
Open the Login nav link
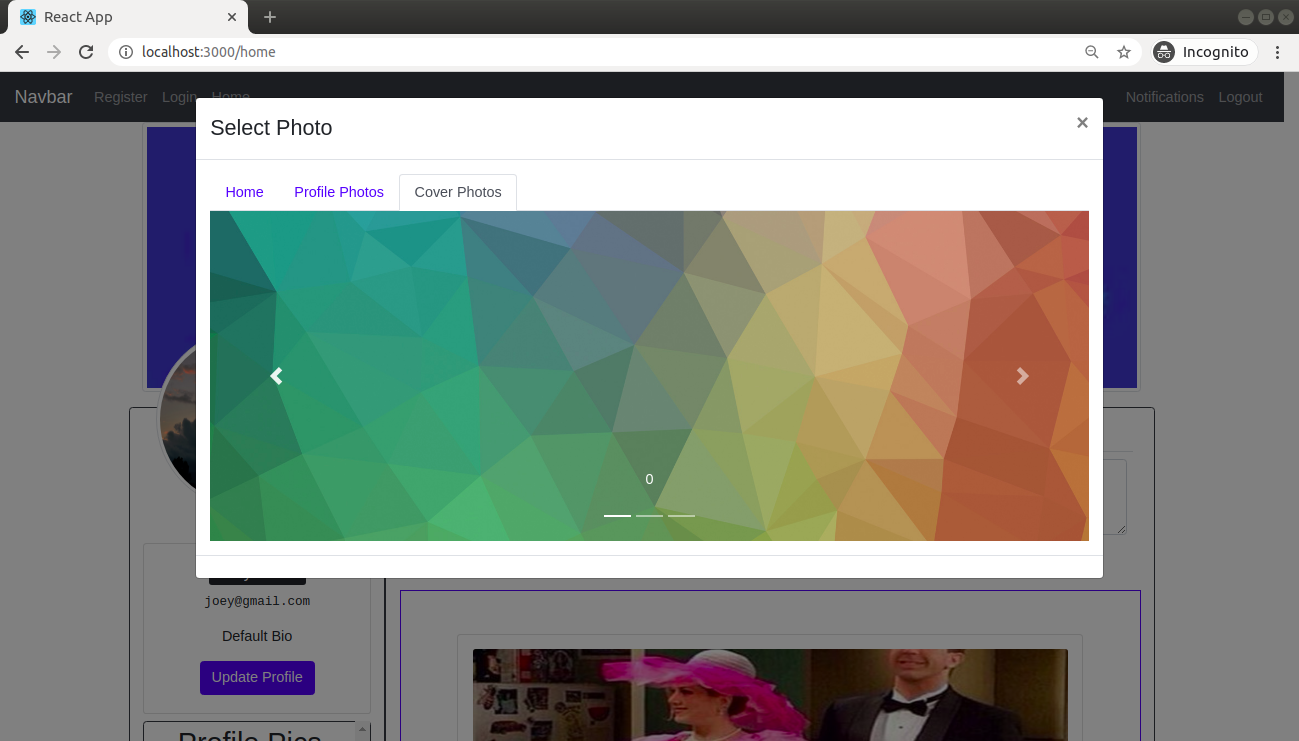coord(179,97)
